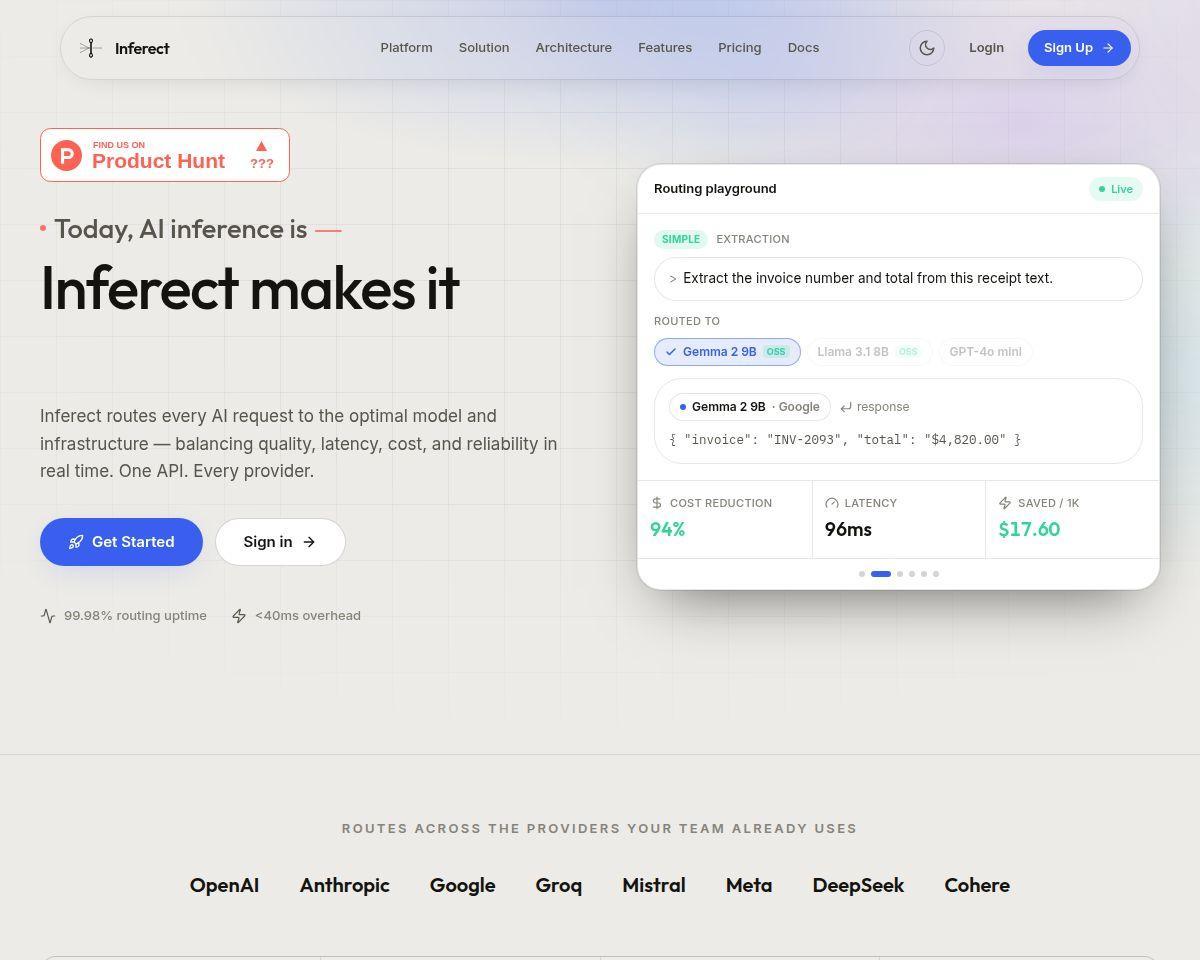Select the GPT-4o mini model chip
Screen dimensions: 1200x960
point(985,352)
